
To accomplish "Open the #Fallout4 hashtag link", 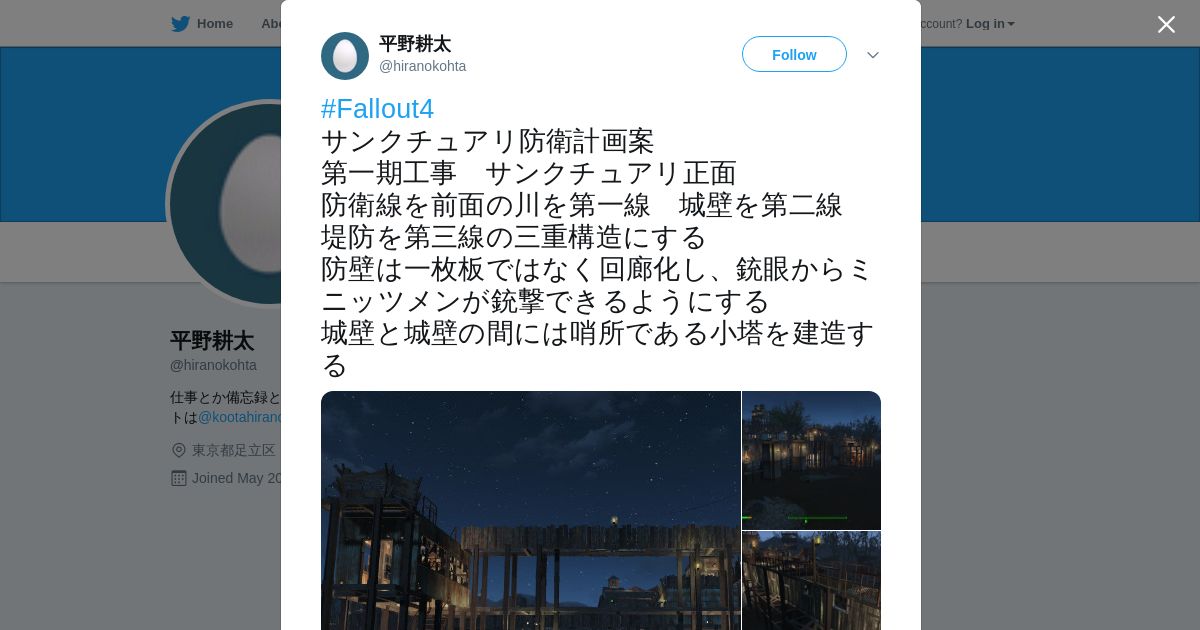I will click(377, 109).
